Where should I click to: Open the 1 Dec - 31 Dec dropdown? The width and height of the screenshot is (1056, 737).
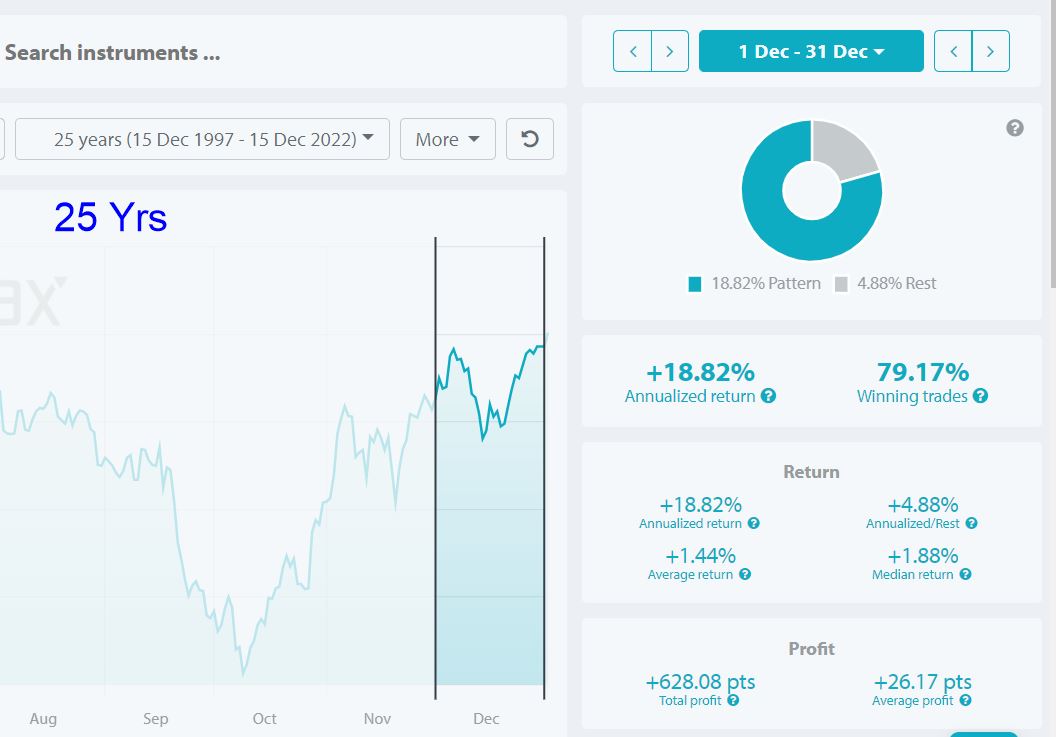[x=811, y=51]
